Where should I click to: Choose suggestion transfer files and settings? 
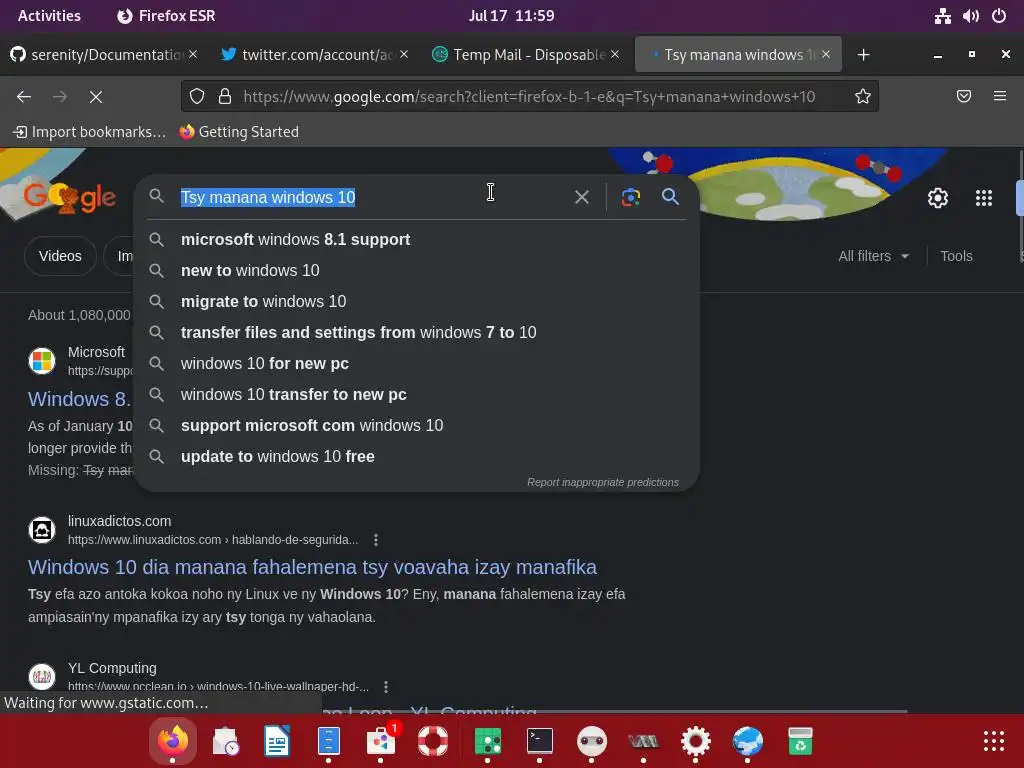(417, 332)
